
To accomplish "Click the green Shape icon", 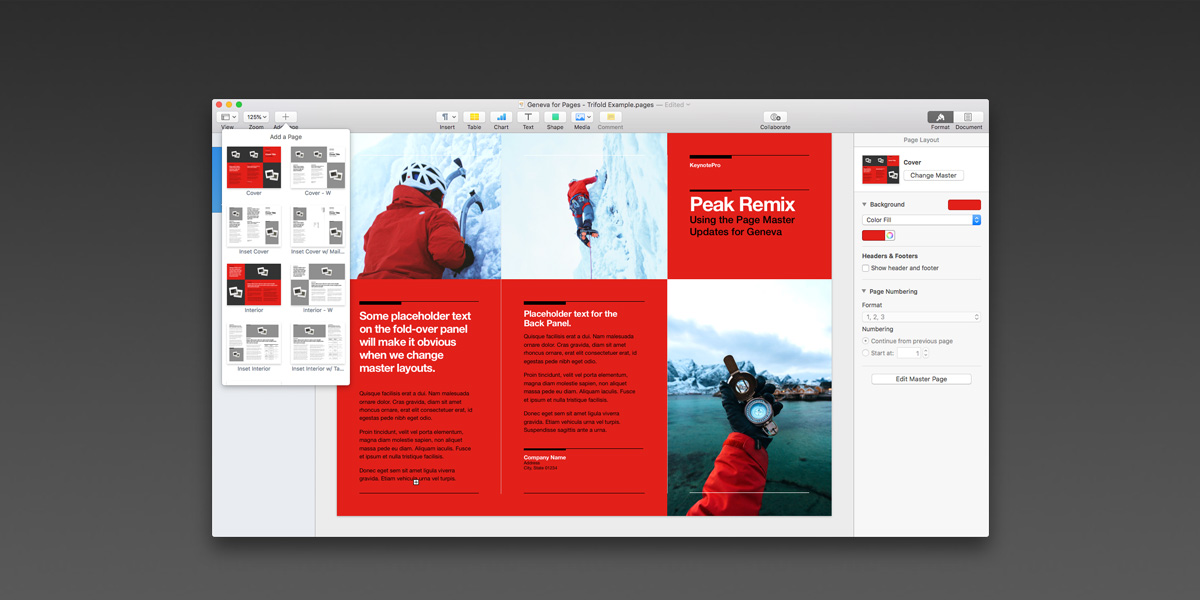I will point(555,117).
